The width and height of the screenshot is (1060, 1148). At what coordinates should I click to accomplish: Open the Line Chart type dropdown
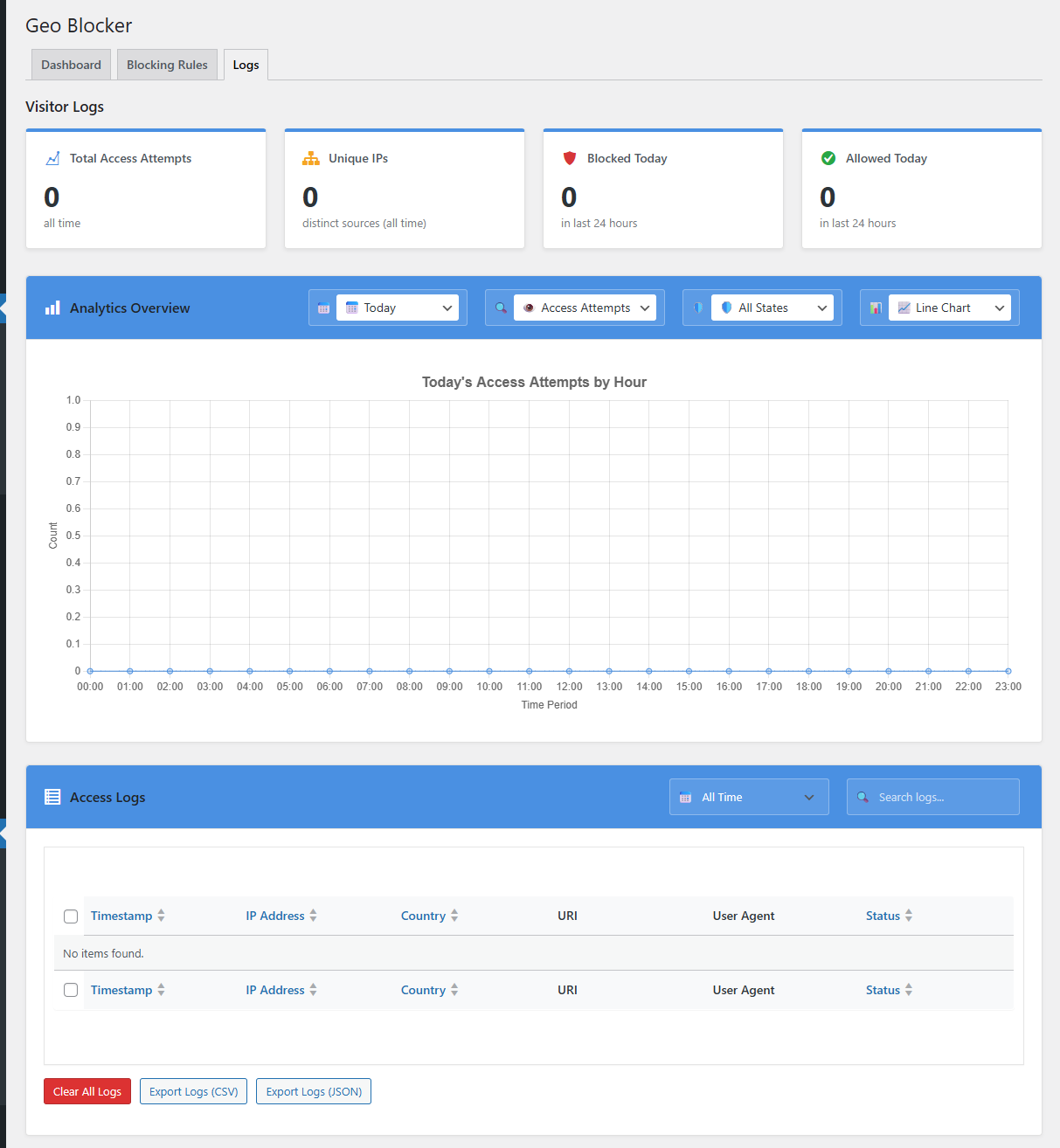[x=949, y=308]
